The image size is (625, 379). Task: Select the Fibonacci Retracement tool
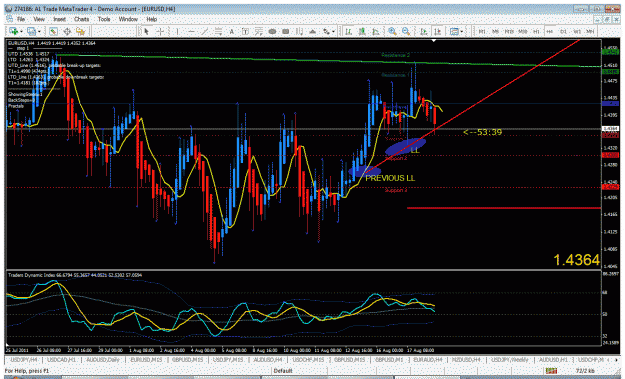[259, 31]
